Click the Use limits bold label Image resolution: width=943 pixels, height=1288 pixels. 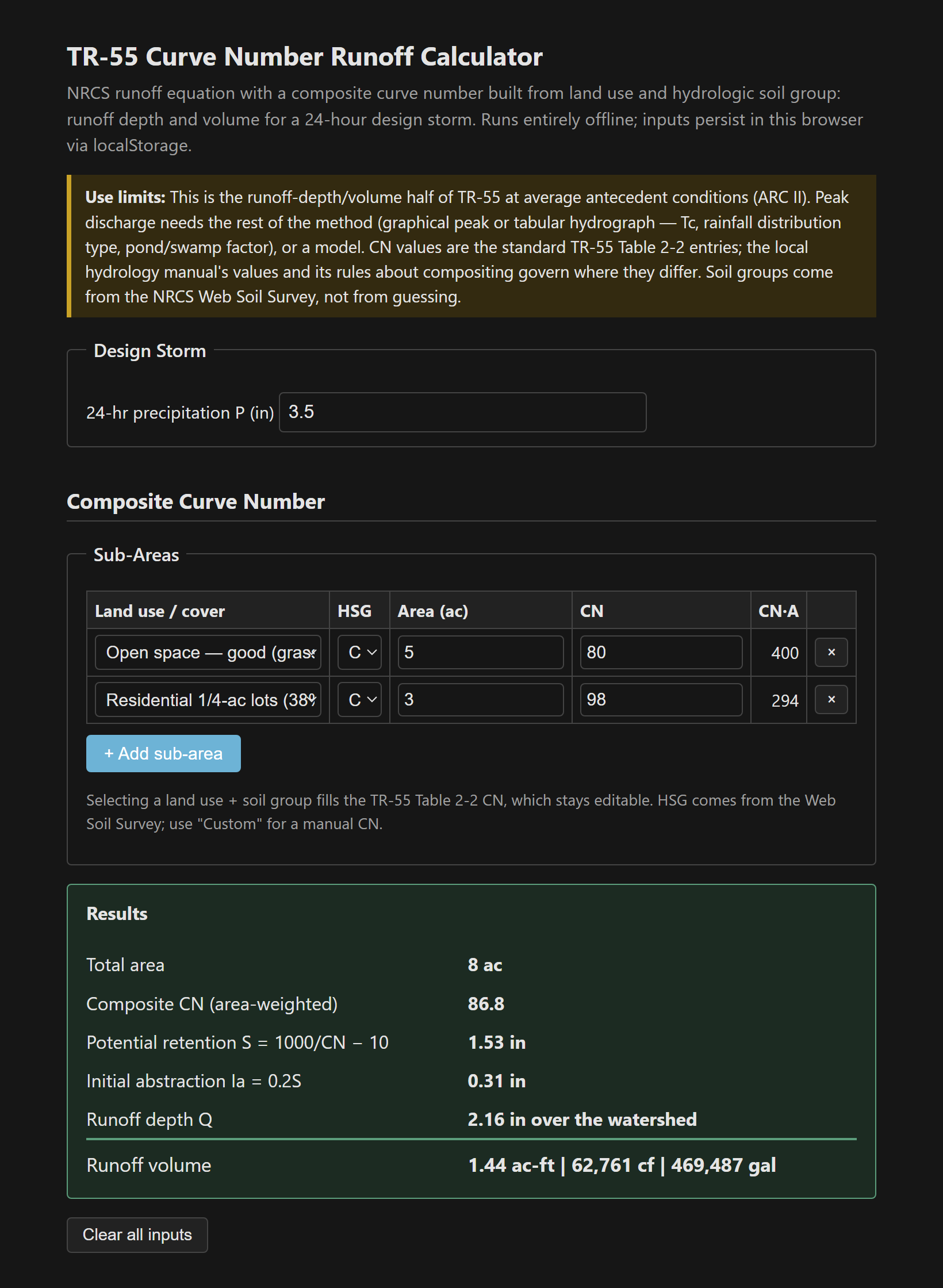(x=125, y=197)
